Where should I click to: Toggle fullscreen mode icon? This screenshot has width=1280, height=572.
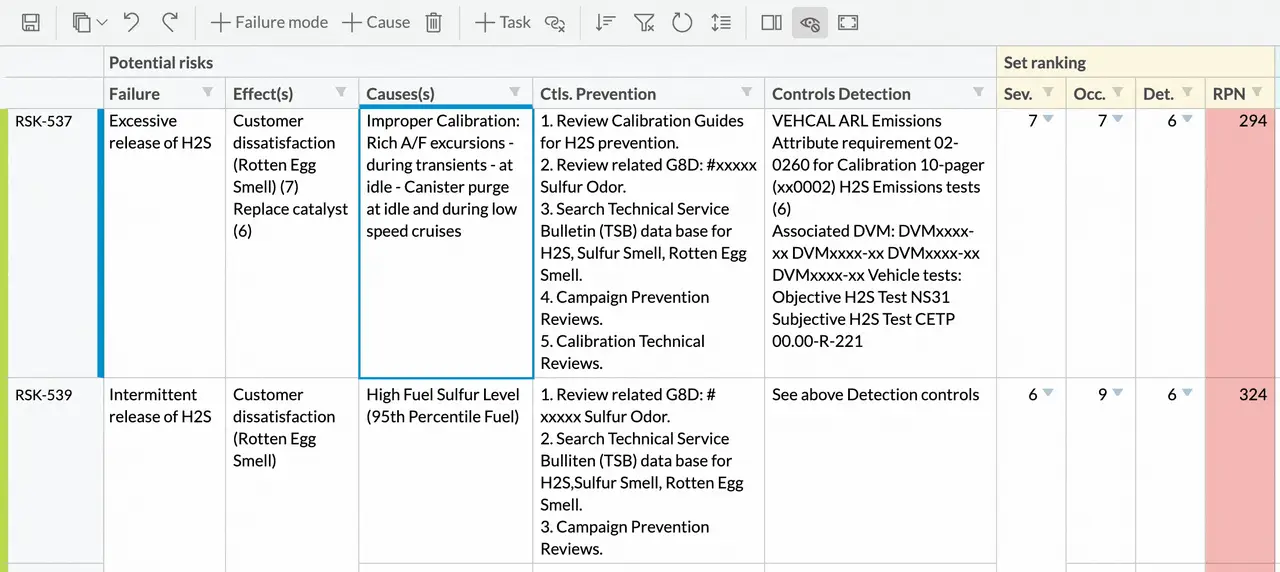coord(848,22)
